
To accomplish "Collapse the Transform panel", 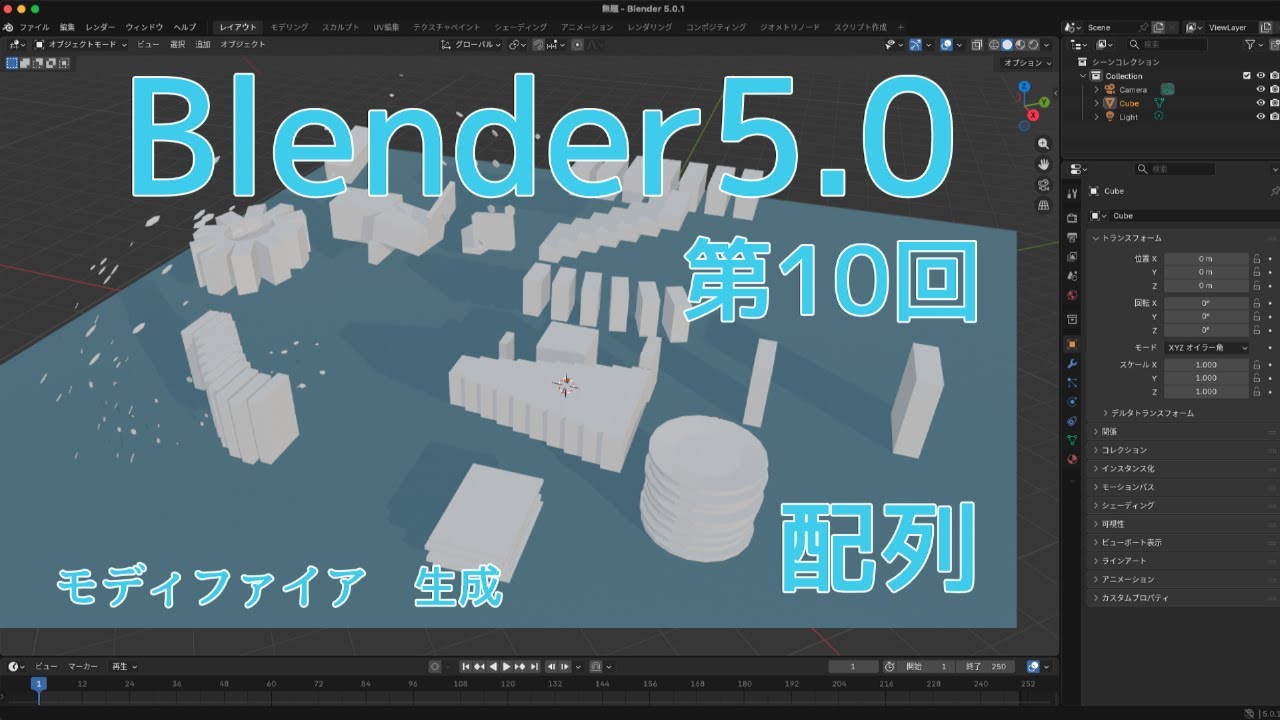I will click(1096, 238).
